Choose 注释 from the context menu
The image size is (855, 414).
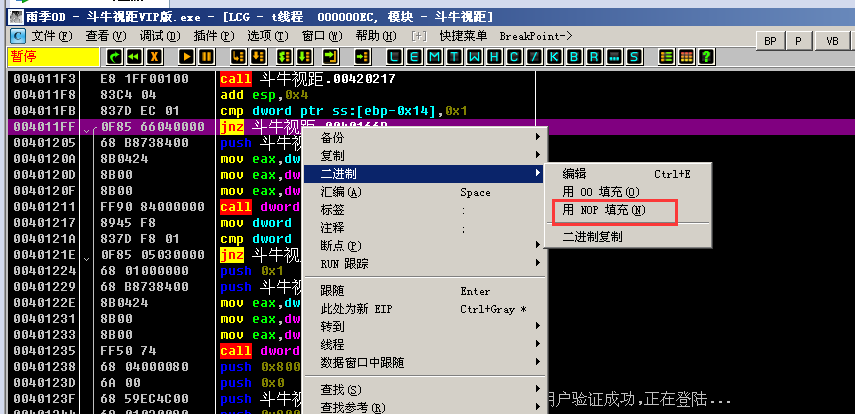click(424, 228)
